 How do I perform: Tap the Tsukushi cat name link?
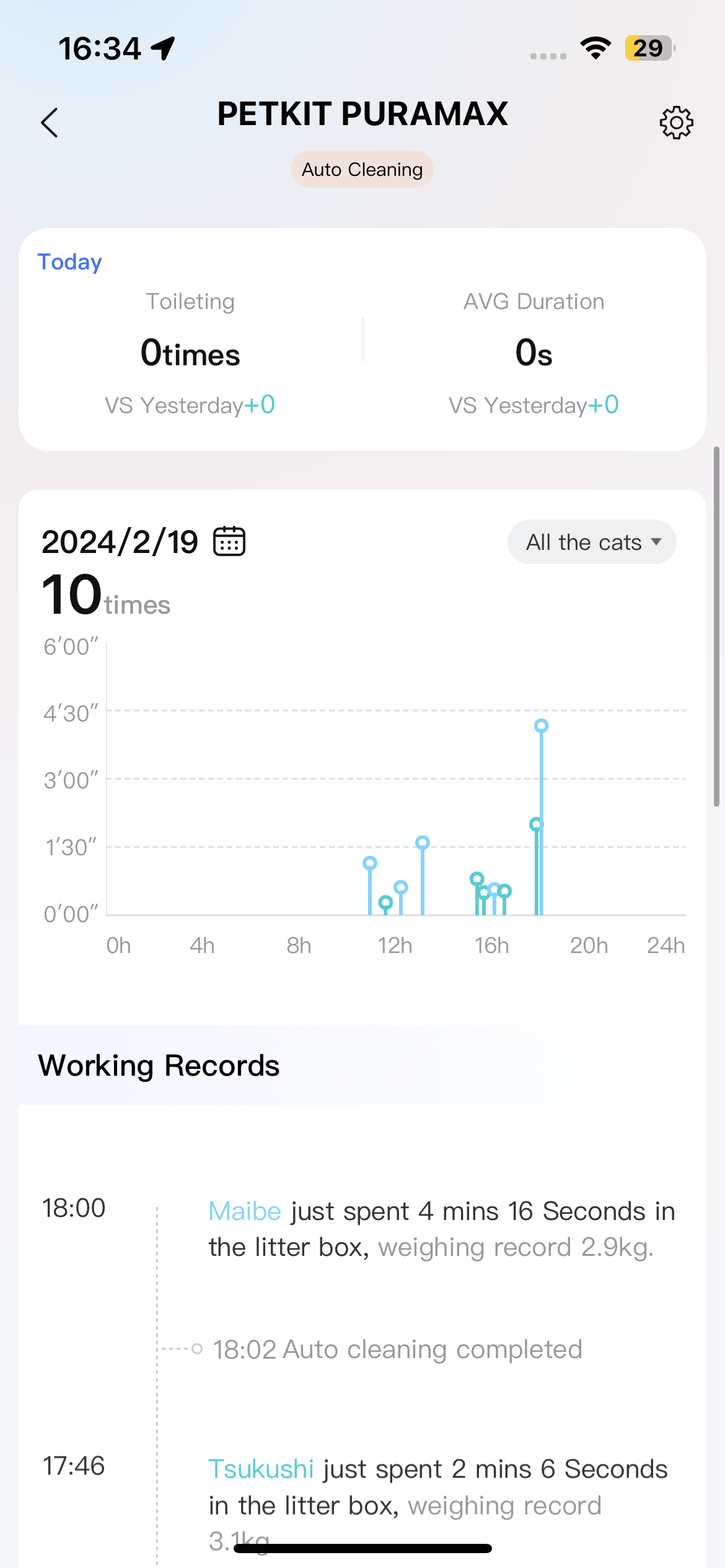coord(261,1468)
